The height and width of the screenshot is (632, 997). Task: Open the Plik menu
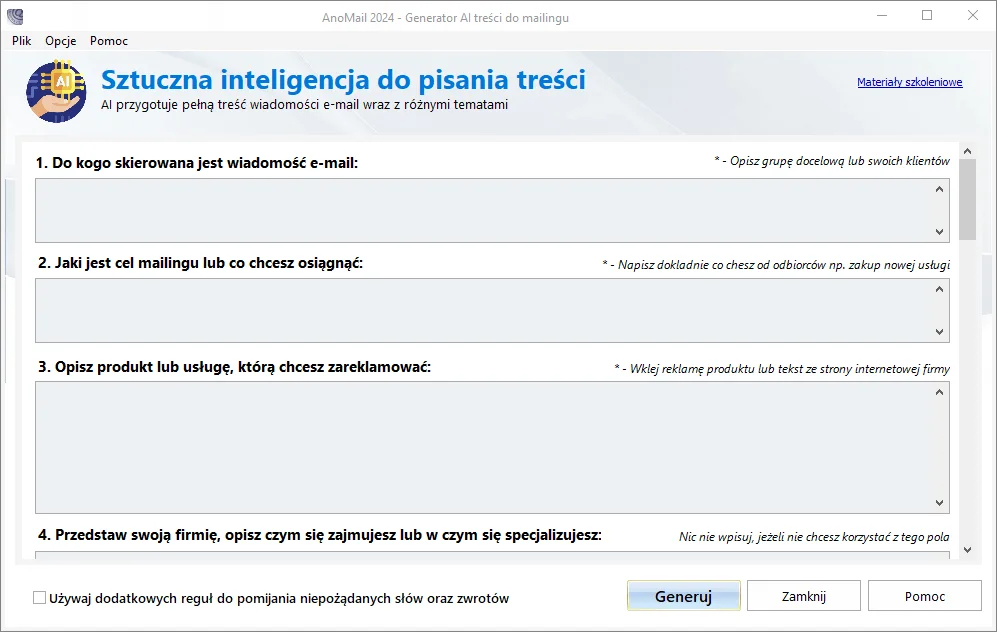tap(22, 41)
